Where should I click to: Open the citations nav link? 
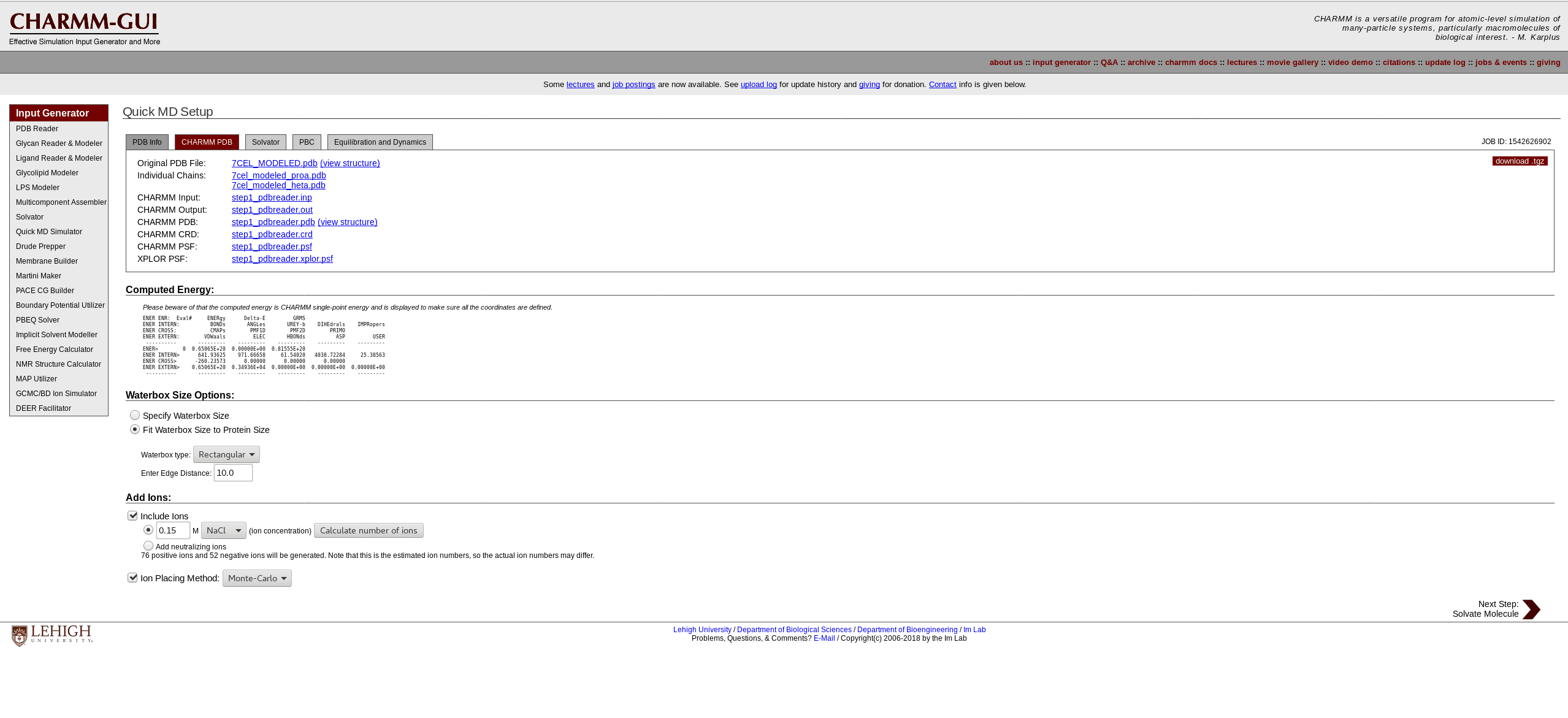click(1399, 63)
